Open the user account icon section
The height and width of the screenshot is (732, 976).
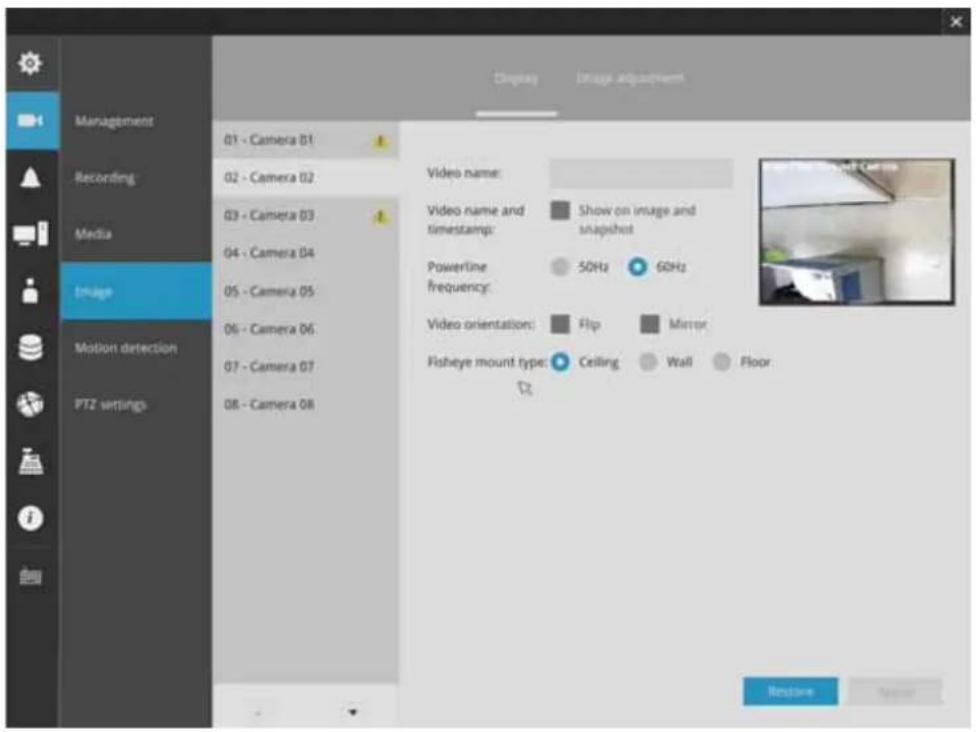point(30,291)
